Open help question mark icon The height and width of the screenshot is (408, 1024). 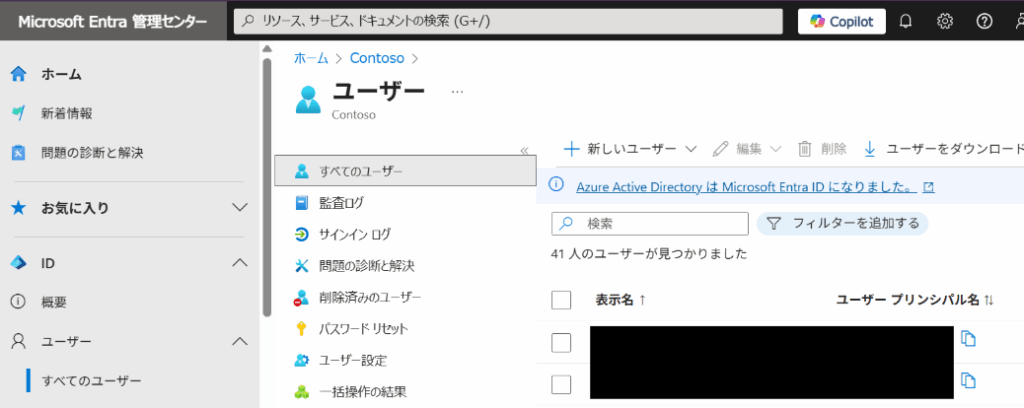point(984,22)
